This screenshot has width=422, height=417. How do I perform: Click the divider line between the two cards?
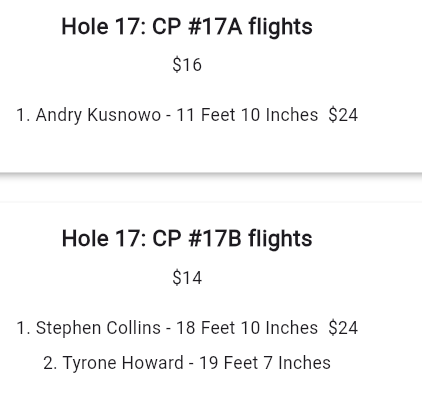point(211,175)
